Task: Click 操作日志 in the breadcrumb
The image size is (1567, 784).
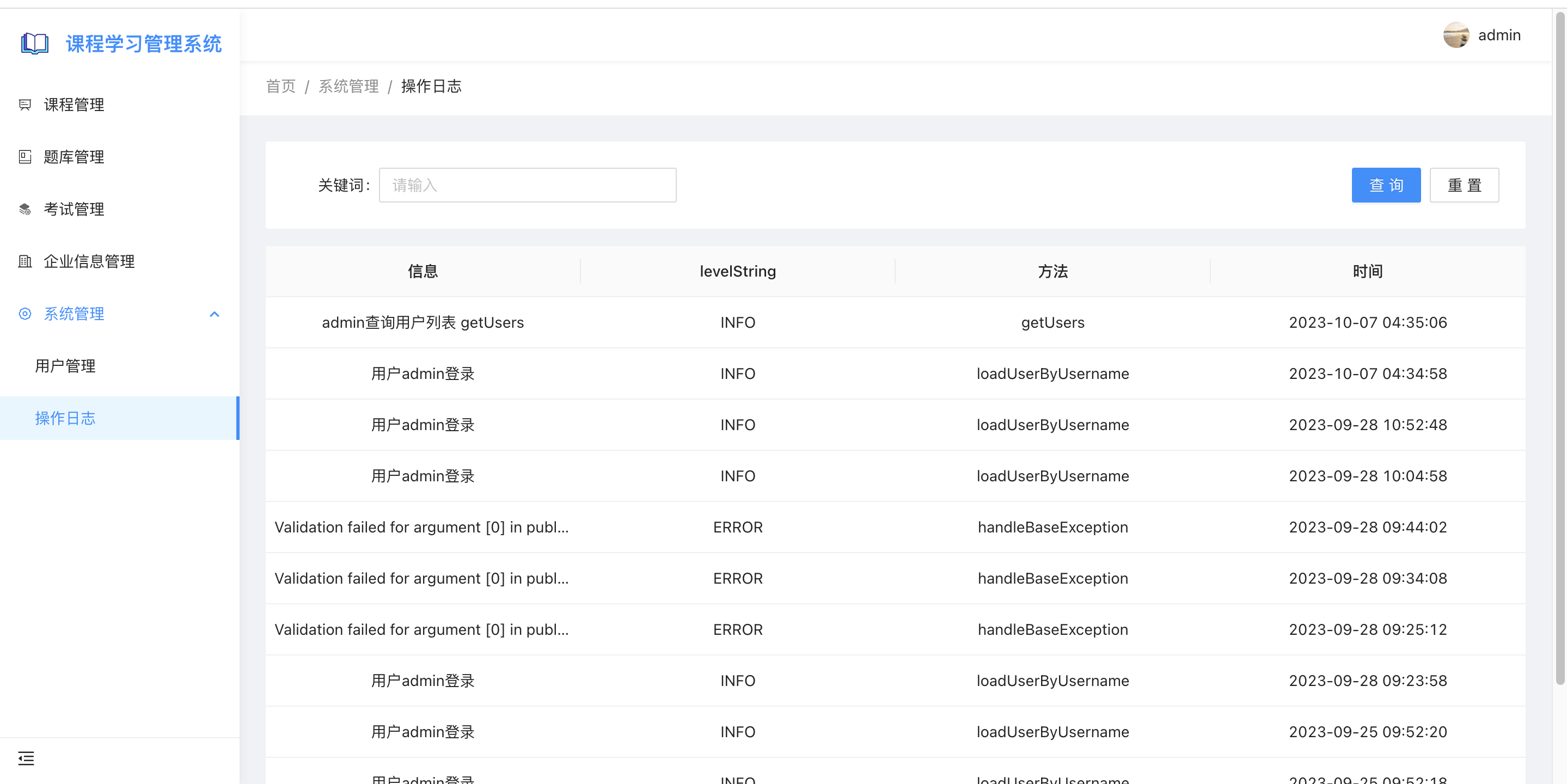Action: (431, 87)
